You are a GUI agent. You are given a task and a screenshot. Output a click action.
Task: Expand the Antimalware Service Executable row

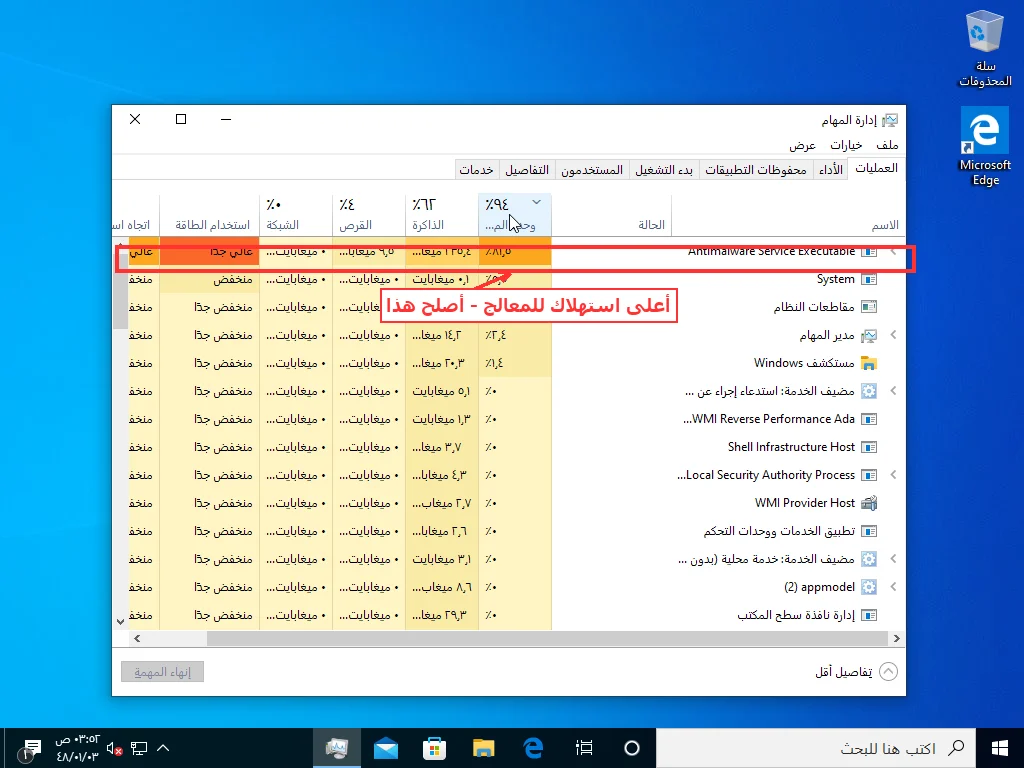pos(893,251)
